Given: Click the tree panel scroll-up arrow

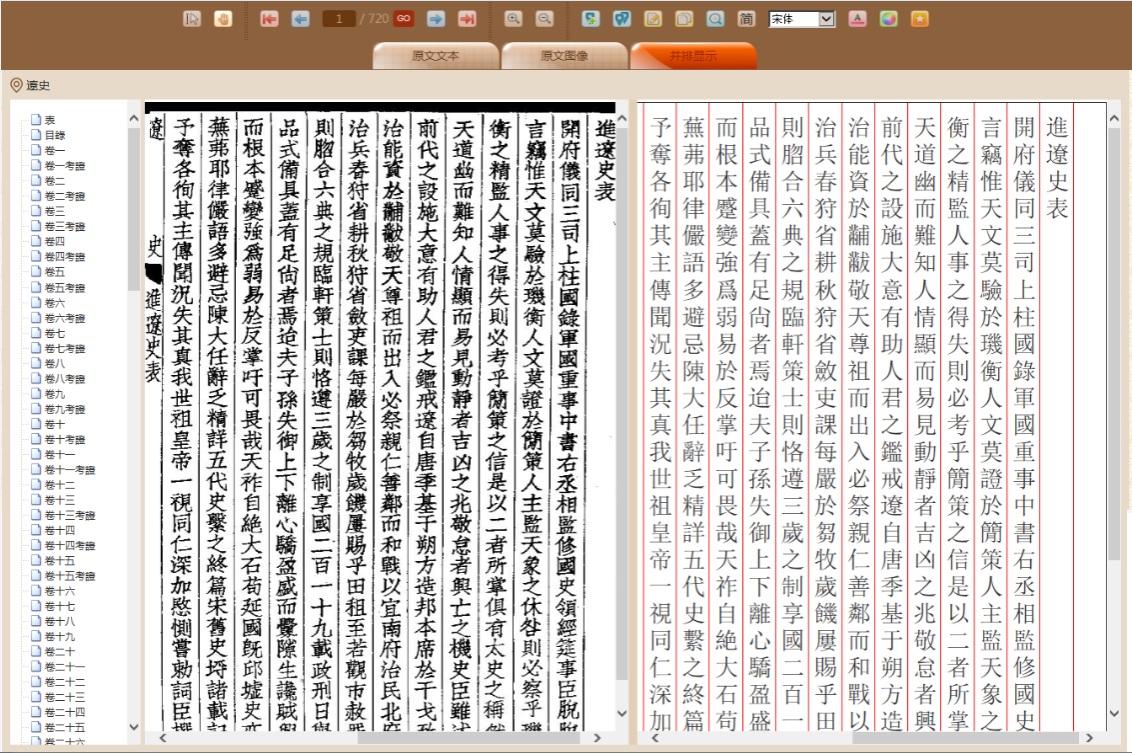Looking at the screenshot, I should click(134, 118).
